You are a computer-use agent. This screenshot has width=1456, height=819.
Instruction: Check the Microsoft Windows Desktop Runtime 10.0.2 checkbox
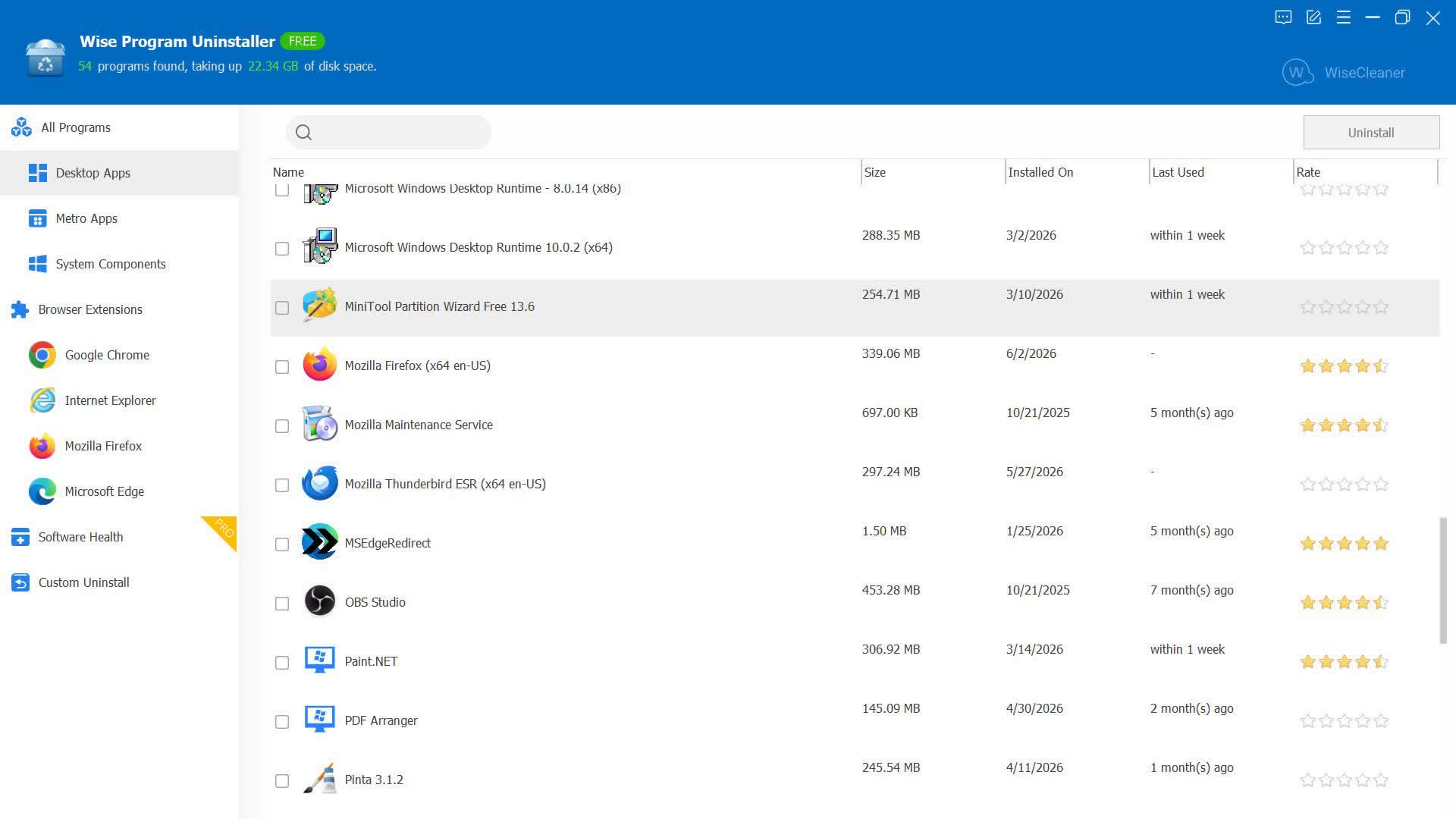tap(282, 249)
